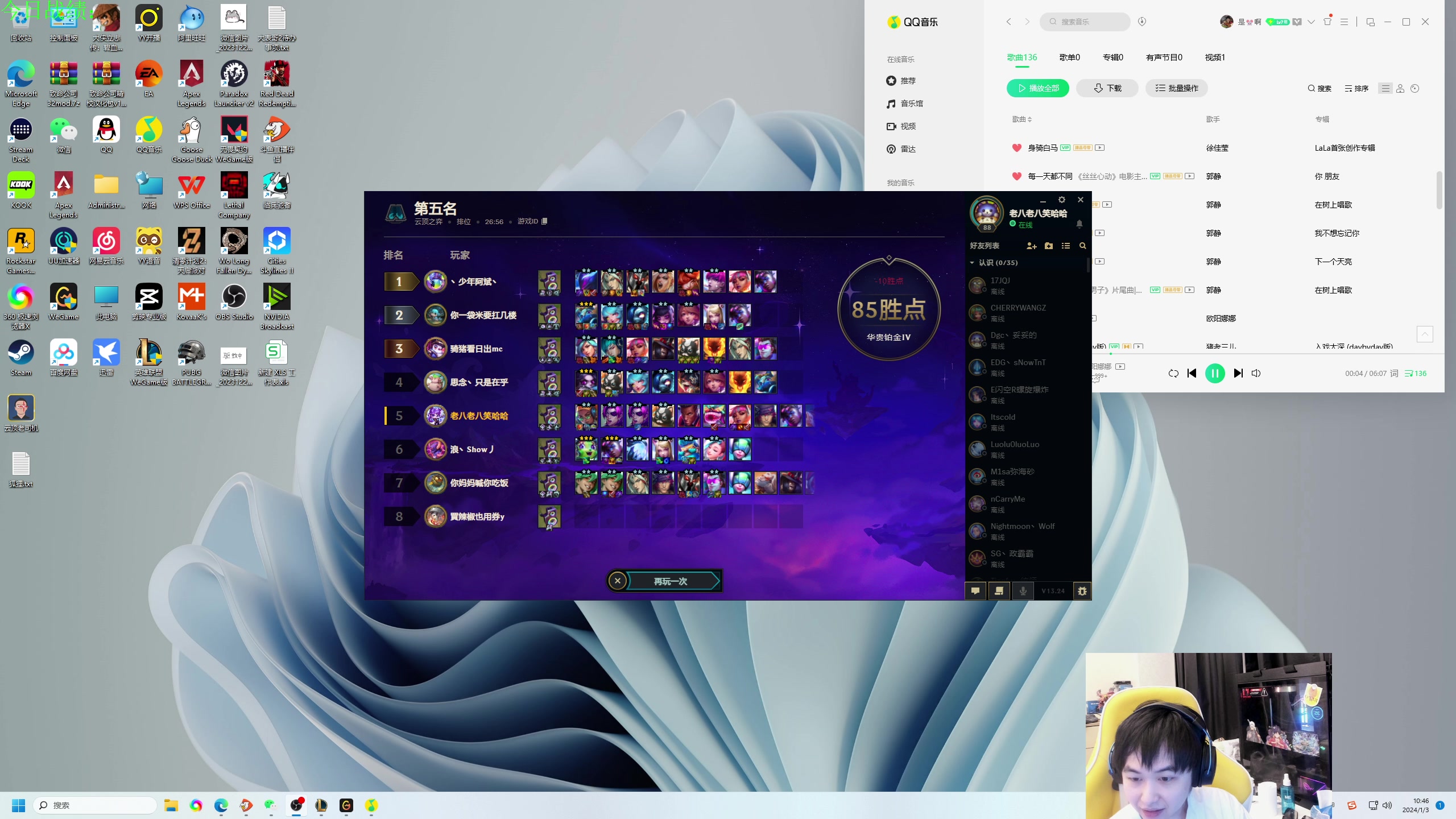This screenshot has width=1456, height=819.
Task: Click the 搜索 button above the song list
Action: [x=1319, y=88]
